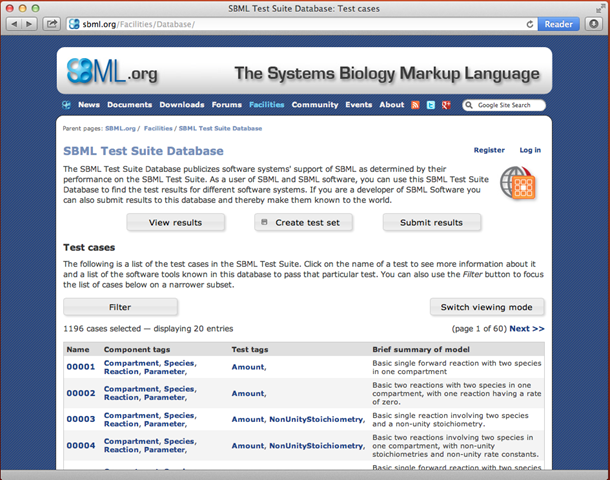This screenshot has height=480, width=610.
Task: Open test case 00004
Action: pyautogui.click(x=81, y=445)
